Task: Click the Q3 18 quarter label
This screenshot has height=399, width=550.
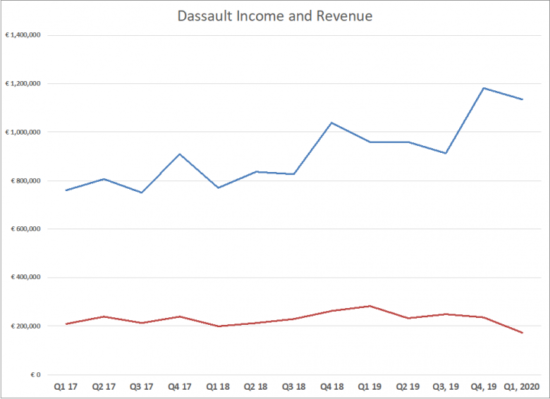Action: point(294,387)
